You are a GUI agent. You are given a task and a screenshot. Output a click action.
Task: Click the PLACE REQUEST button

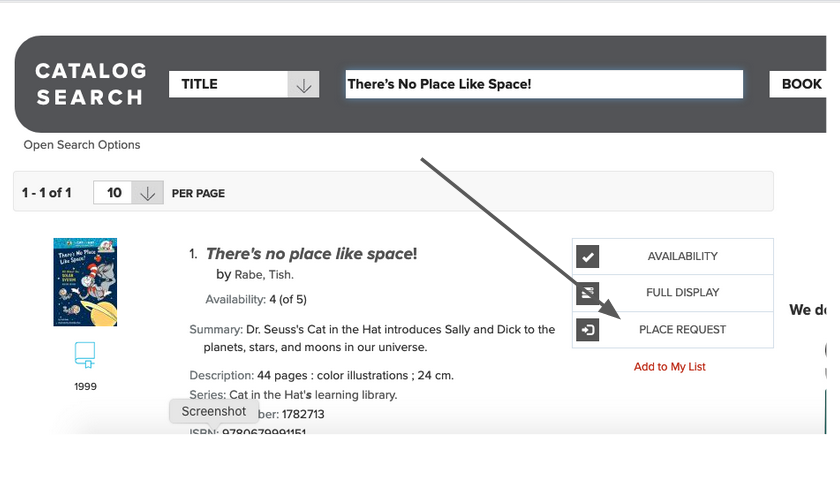673,330
